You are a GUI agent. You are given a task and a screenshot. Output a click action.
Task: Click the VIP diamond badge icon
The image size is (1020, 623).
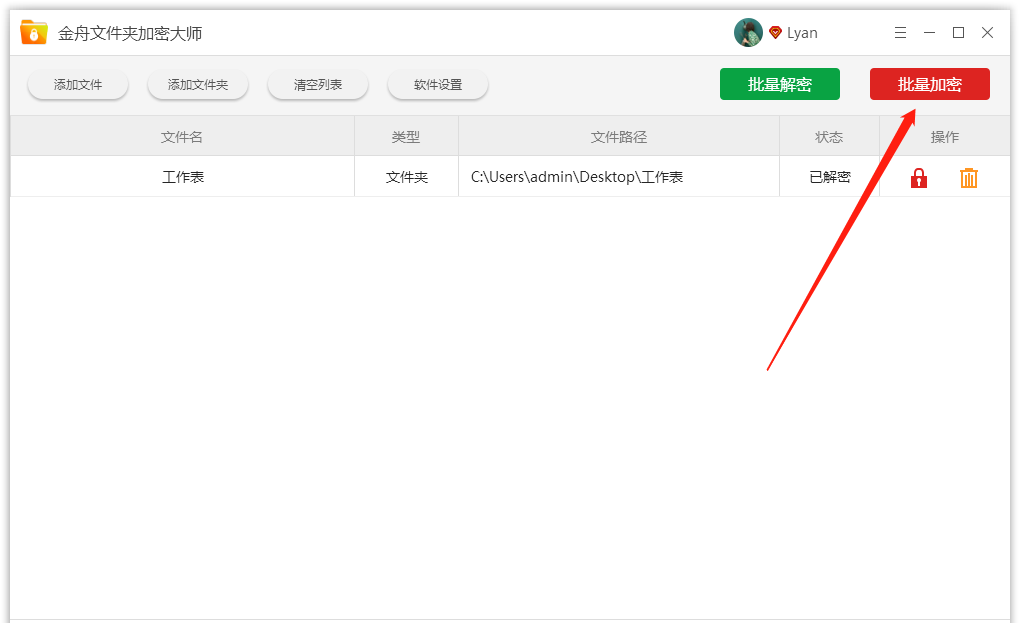[775, 33]
